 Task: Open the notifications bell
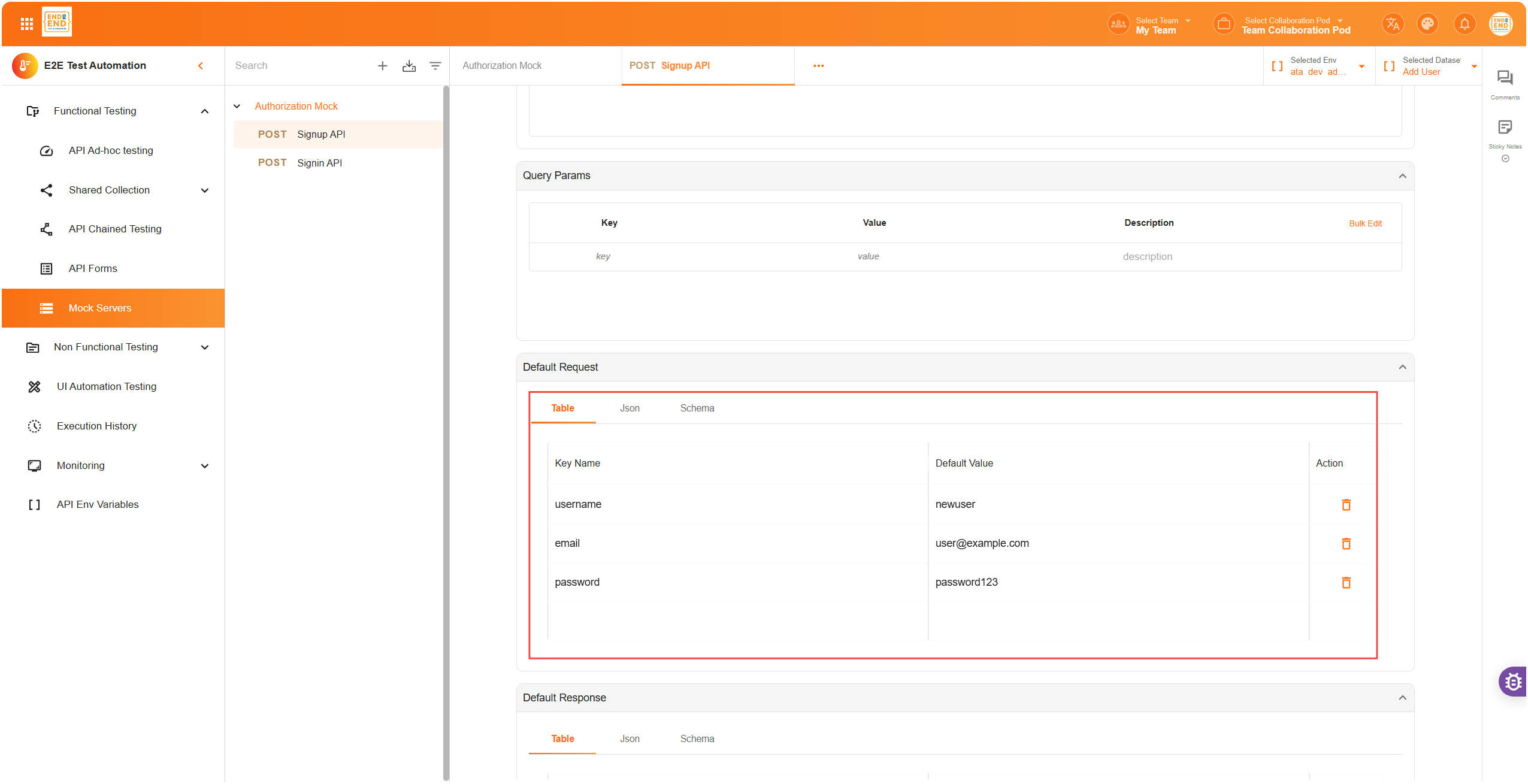(1464, 24)
